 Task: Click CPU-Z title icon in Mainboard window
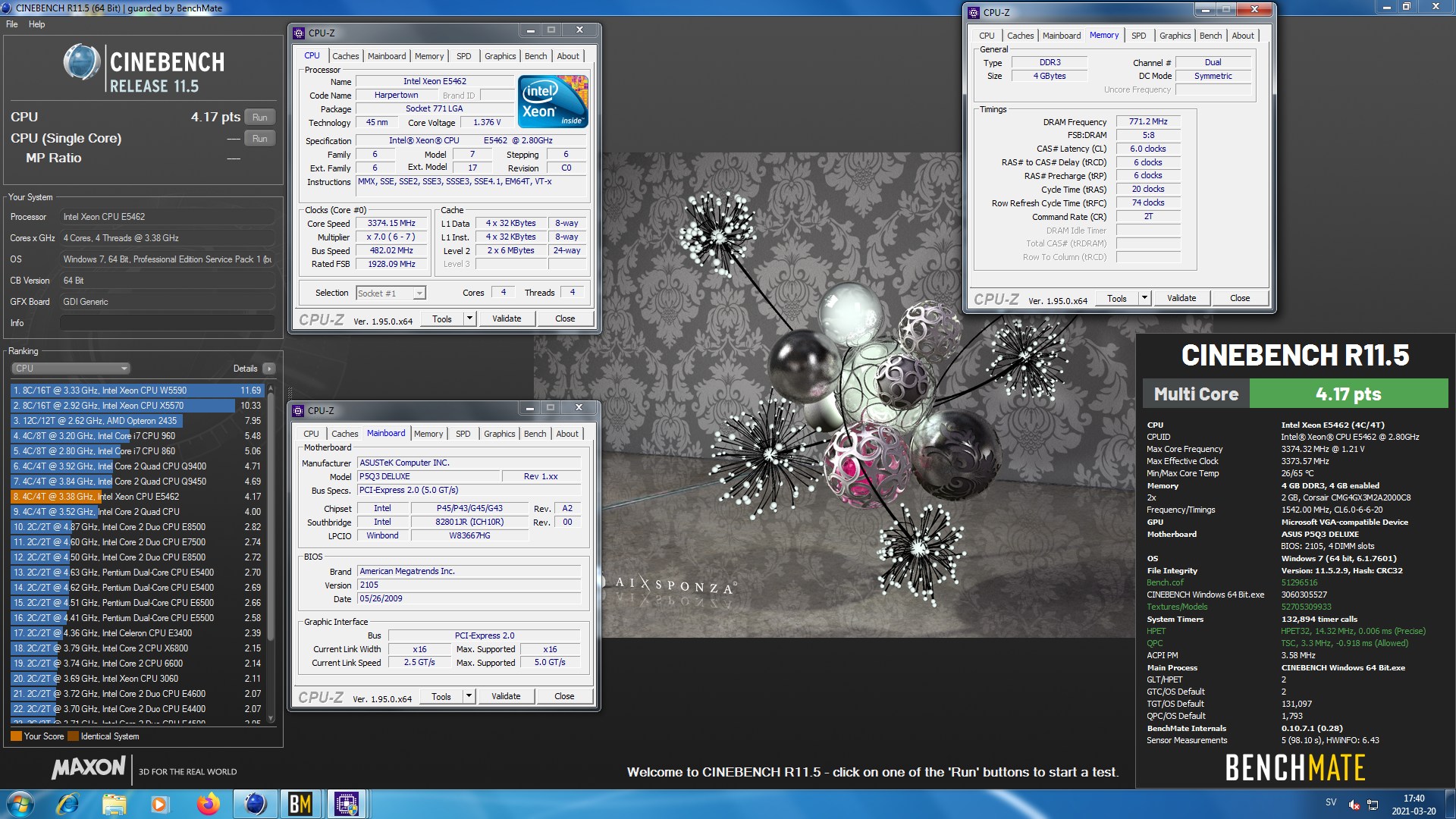[299, 410]
